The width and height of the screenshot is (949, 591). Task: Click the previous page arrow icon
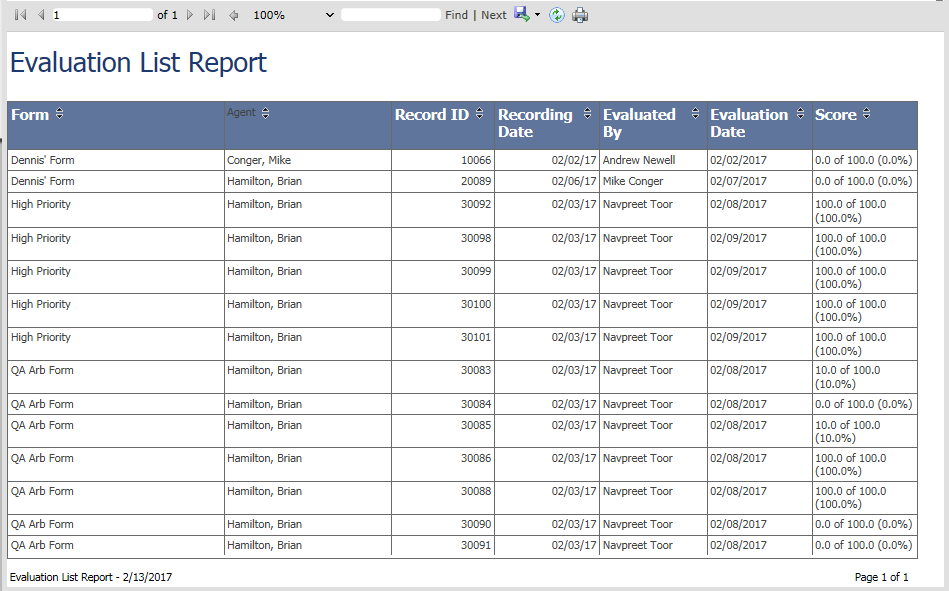coord(39,14)
